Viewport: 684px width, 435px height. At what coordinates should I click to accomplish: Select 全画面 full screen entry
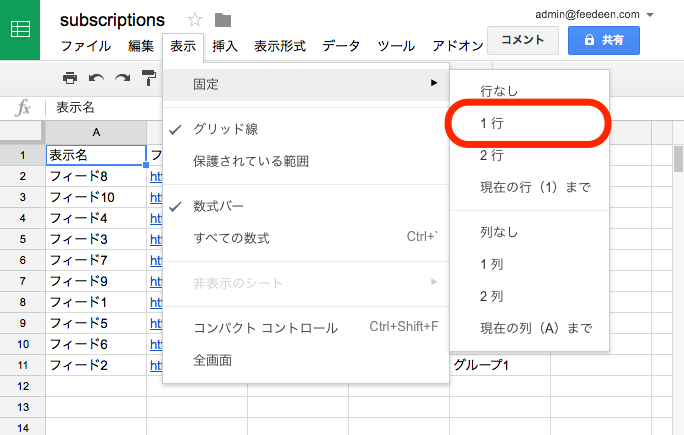point(306,360)
